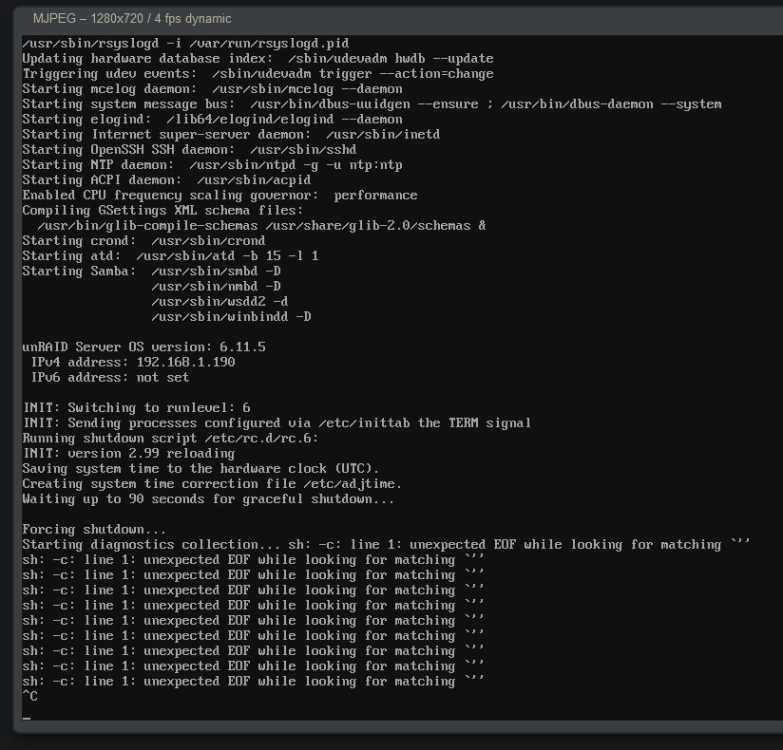
Task: Click the 'Starting Samba: /usr/sbin/smbd -D' line
Action: pos(151,271)
